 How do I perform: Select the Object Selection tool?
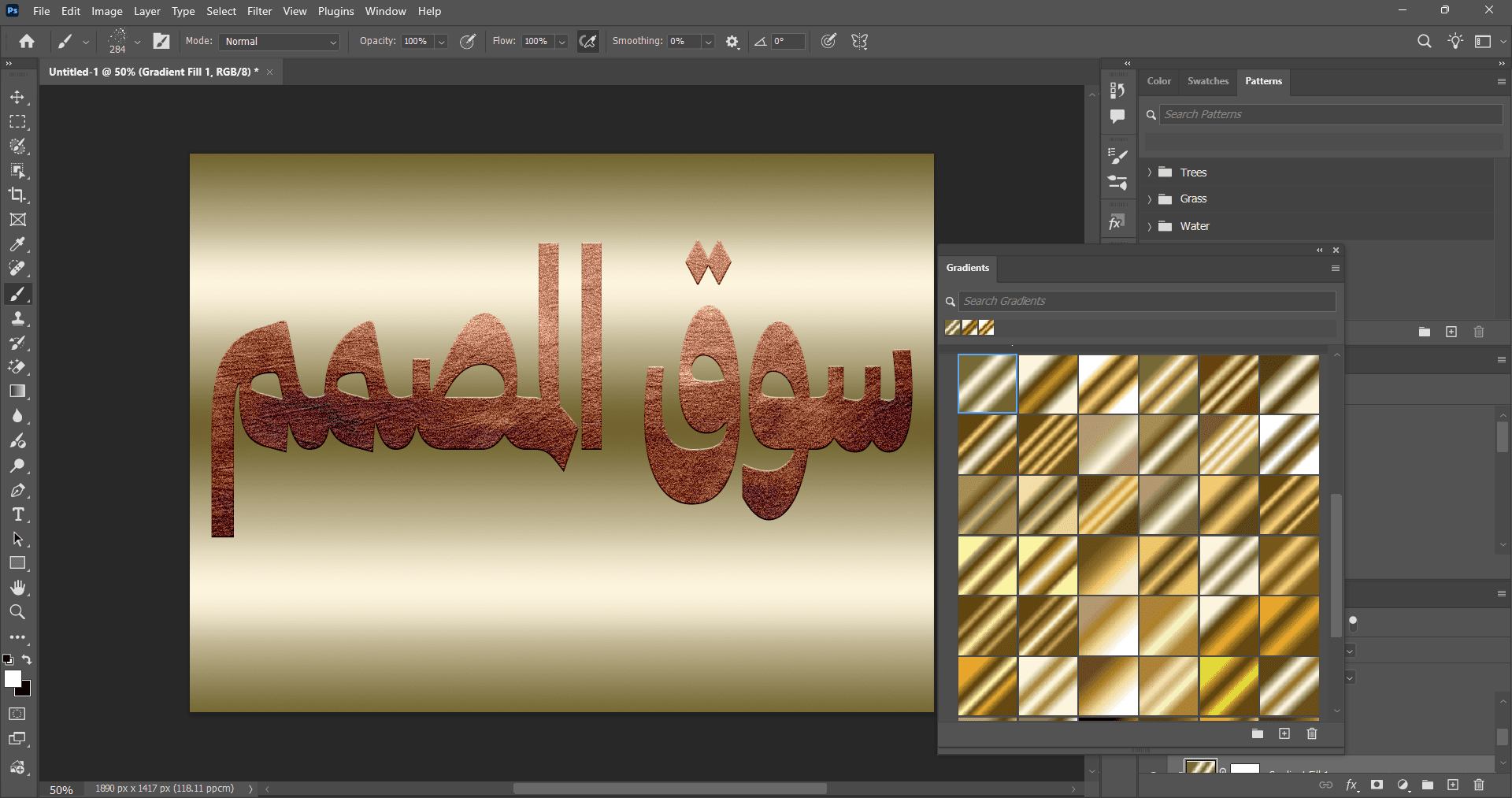point(17,171)
